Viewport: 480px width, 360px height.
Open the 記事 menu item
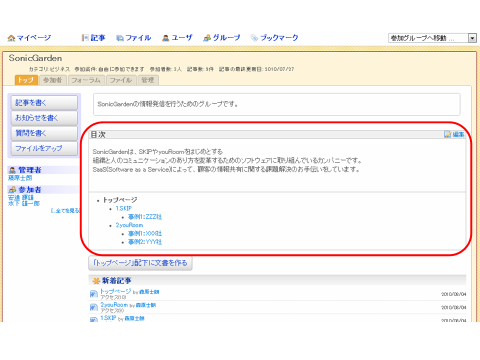(98, 38)
